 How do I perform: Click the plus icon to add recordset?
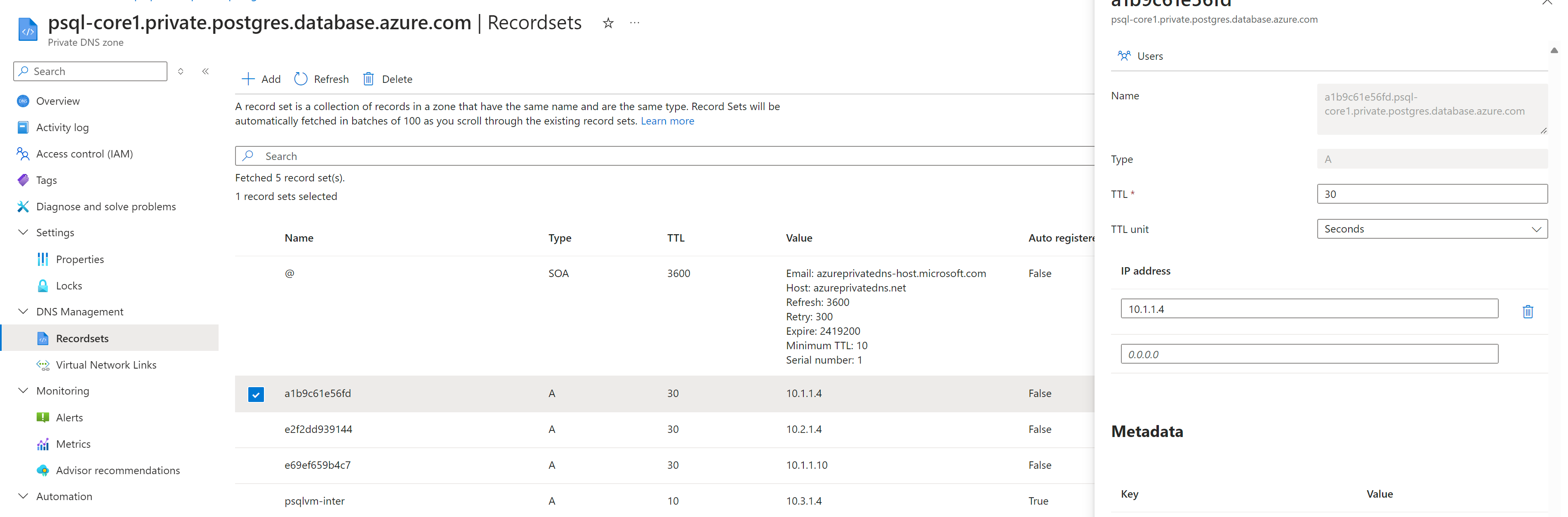pyautogui.click(x=248, y=79)
